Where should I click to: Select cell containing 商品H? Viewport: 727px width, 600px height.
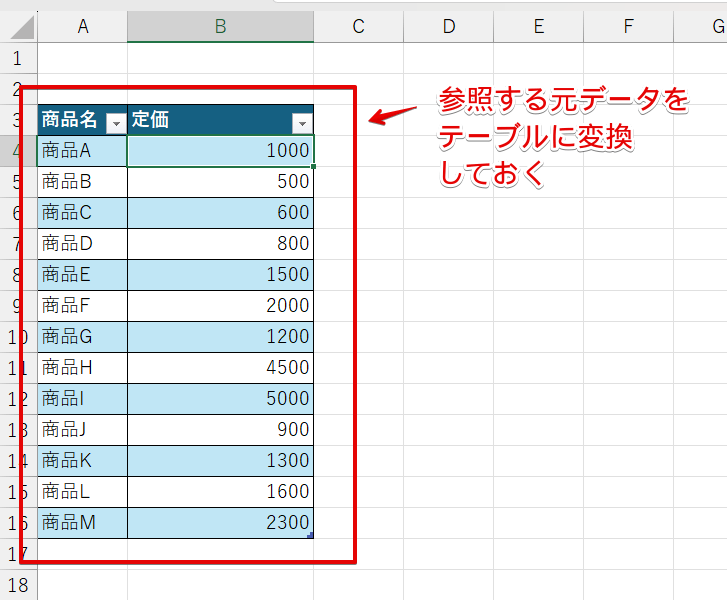[83, 368]
